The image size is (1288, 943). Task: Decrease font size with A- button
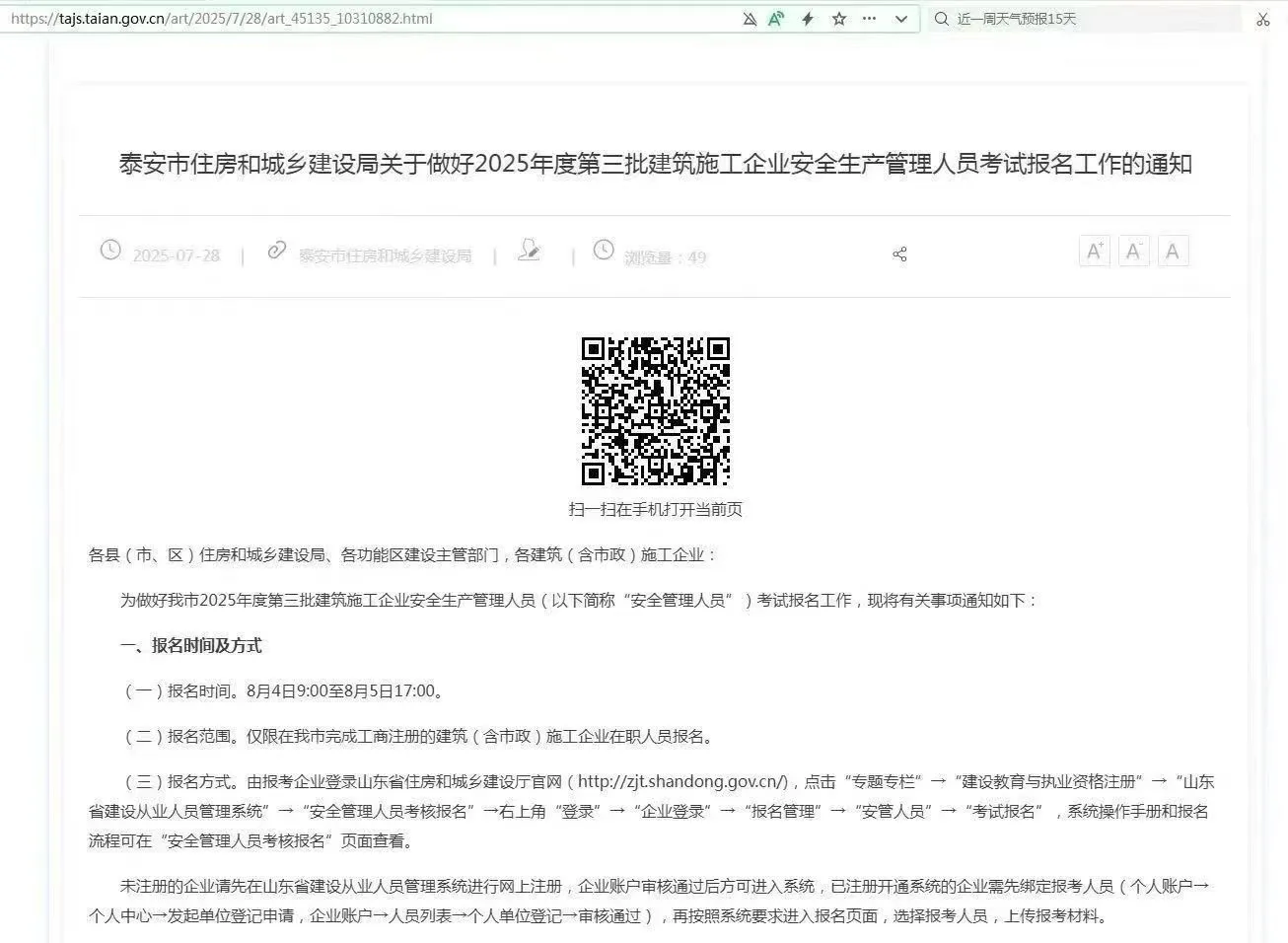click(x=1134, y=252)
